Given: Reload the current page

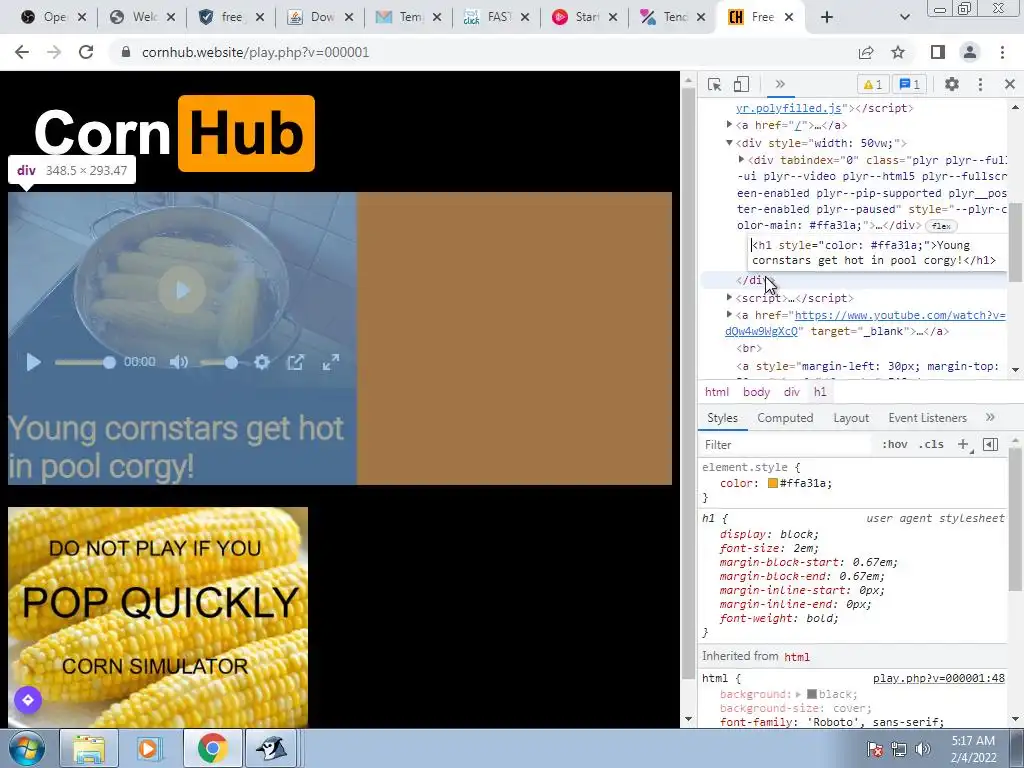Looking at the screenshot, I should coord(86,52).
